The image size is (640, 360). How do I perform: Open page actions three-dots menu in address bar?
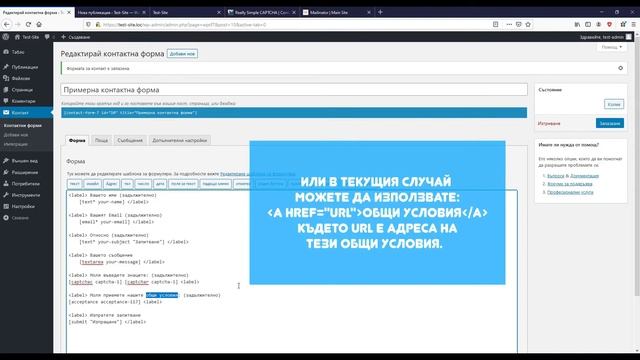pos(509,24)
